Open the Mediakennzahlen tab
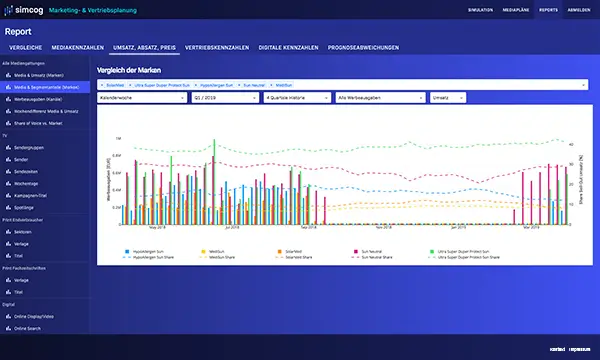 pyautogui.click(x=78, y=47)
